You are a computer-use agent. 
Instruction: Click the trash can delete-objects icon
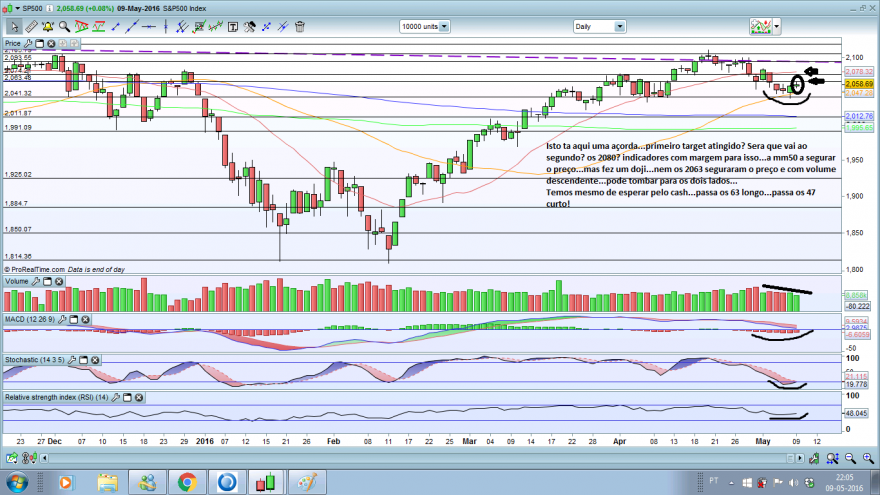pyautogui.click(x=300, y=26)
